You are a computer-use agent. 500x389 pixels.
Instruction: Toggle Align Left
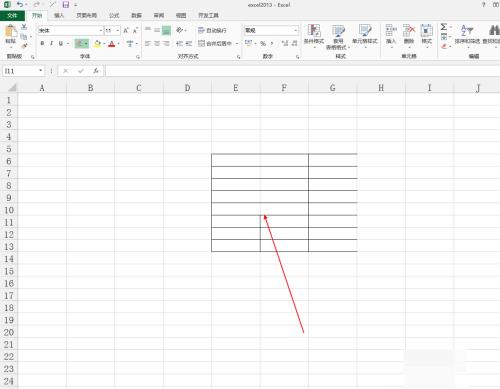pyautogui.click(x=148, y=44)
